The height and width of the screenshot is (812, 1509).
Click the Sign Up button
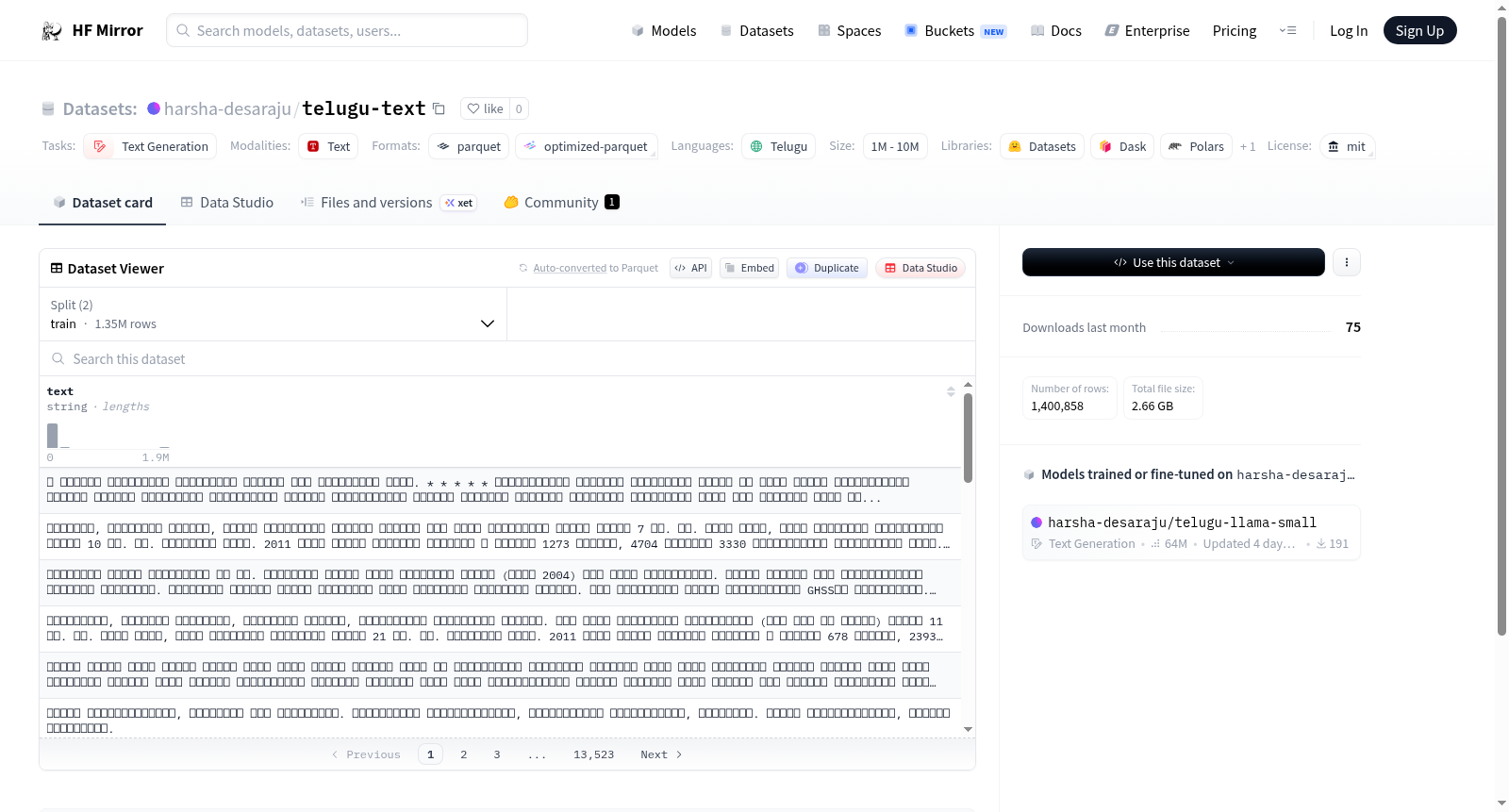1419,30
